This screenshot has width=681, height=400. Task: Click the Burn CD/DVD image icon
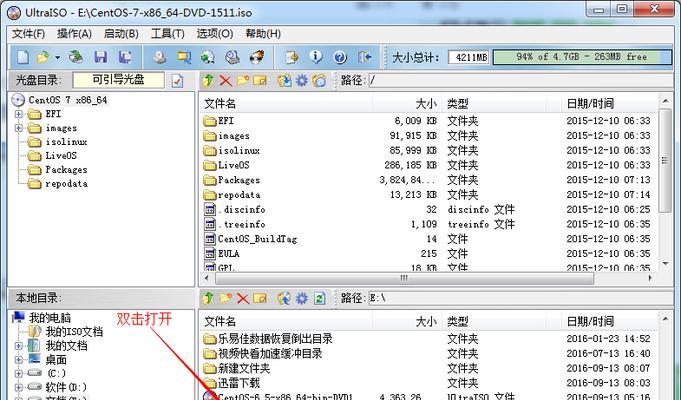coord(257,57)
